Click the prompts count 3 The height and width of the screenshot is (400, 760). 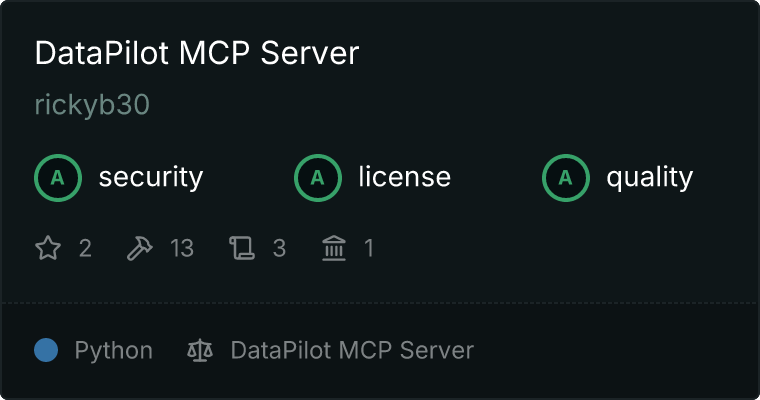tap(279, 248)
